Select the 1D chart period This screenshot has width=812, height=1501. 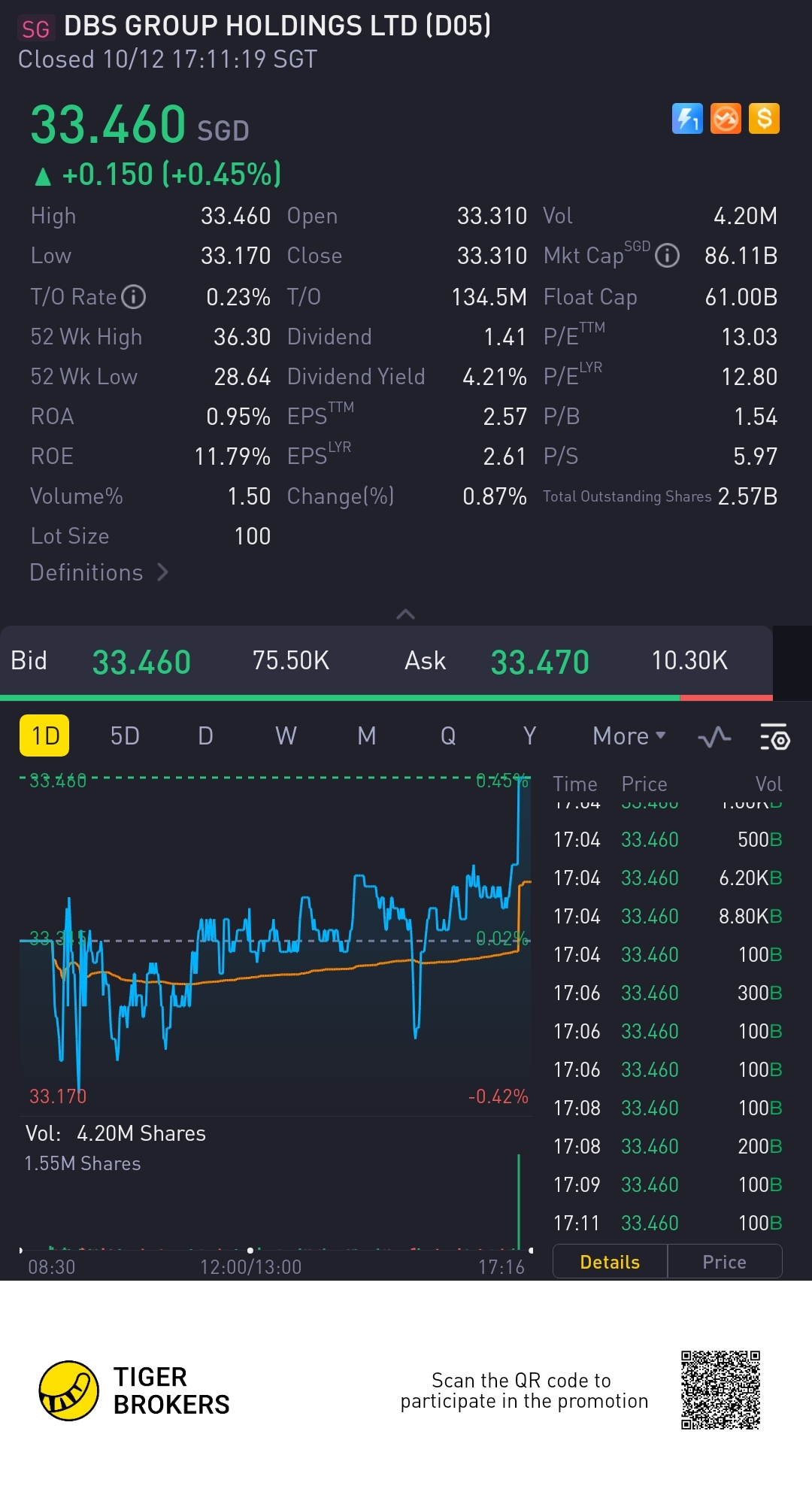[44, 735]
